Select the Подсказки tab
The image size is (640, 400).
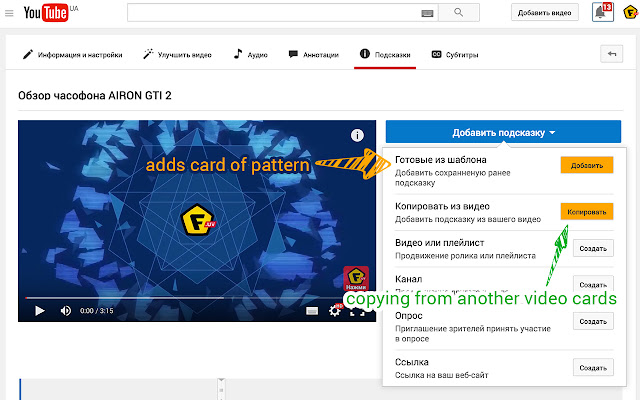pyautogui.click(x=385, y=54)
